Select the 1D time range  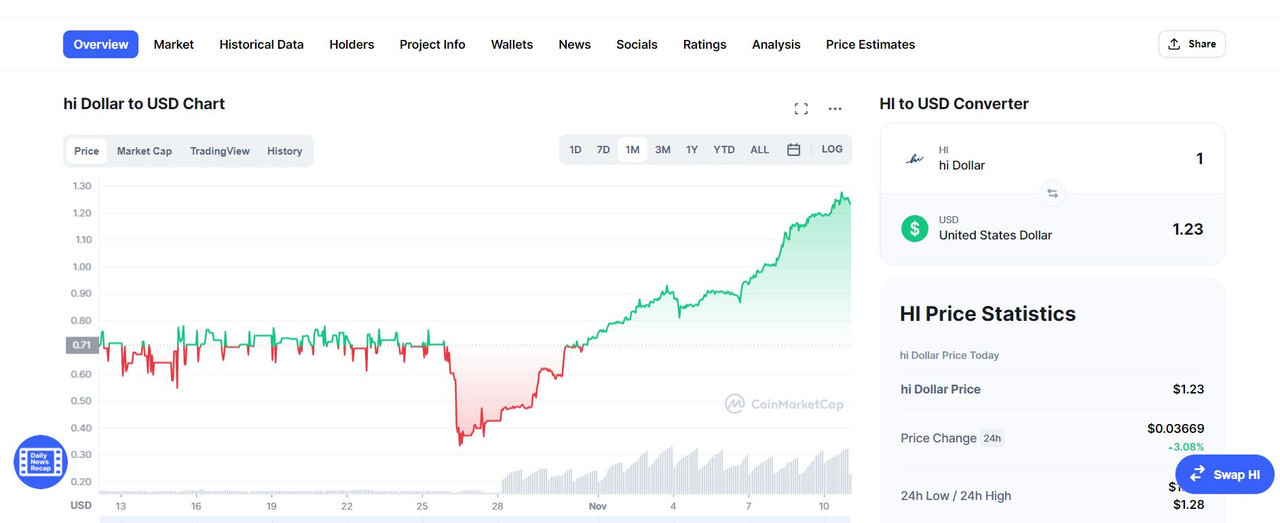575,150
